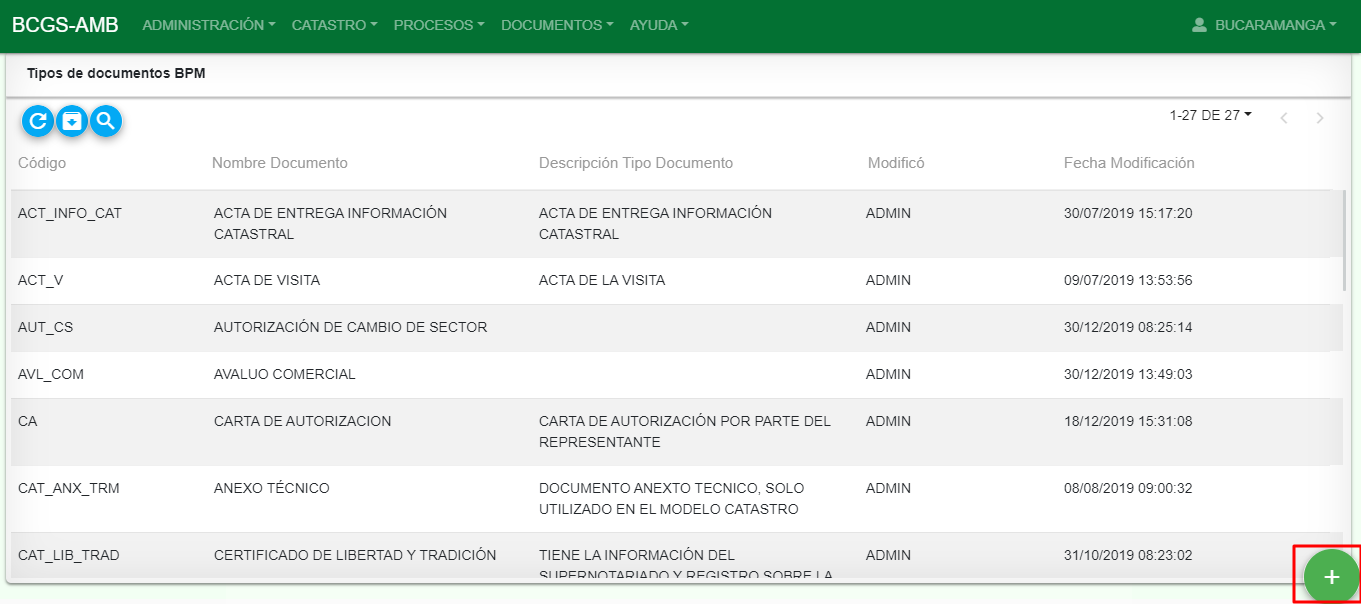
Task: Click the archive/download box icon
Action: 72,122
